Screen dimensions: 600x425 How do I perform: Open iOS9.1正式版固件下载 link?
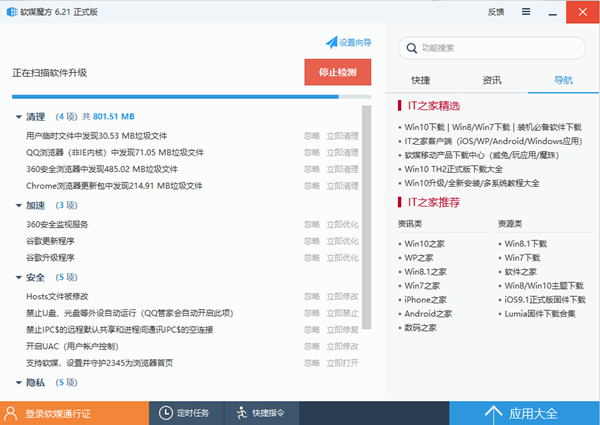[x=545, y=300]
